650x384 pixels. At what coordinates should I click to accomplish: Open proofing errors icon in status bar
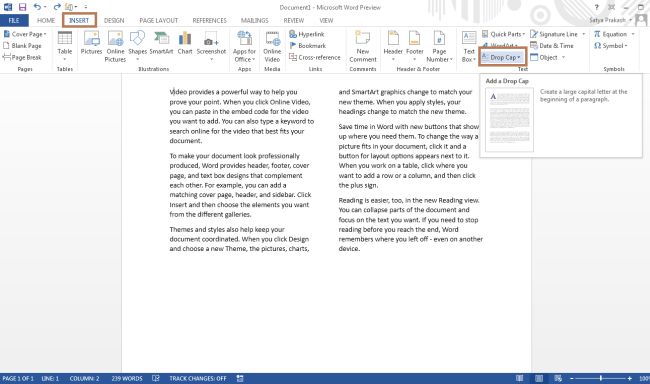156,378
